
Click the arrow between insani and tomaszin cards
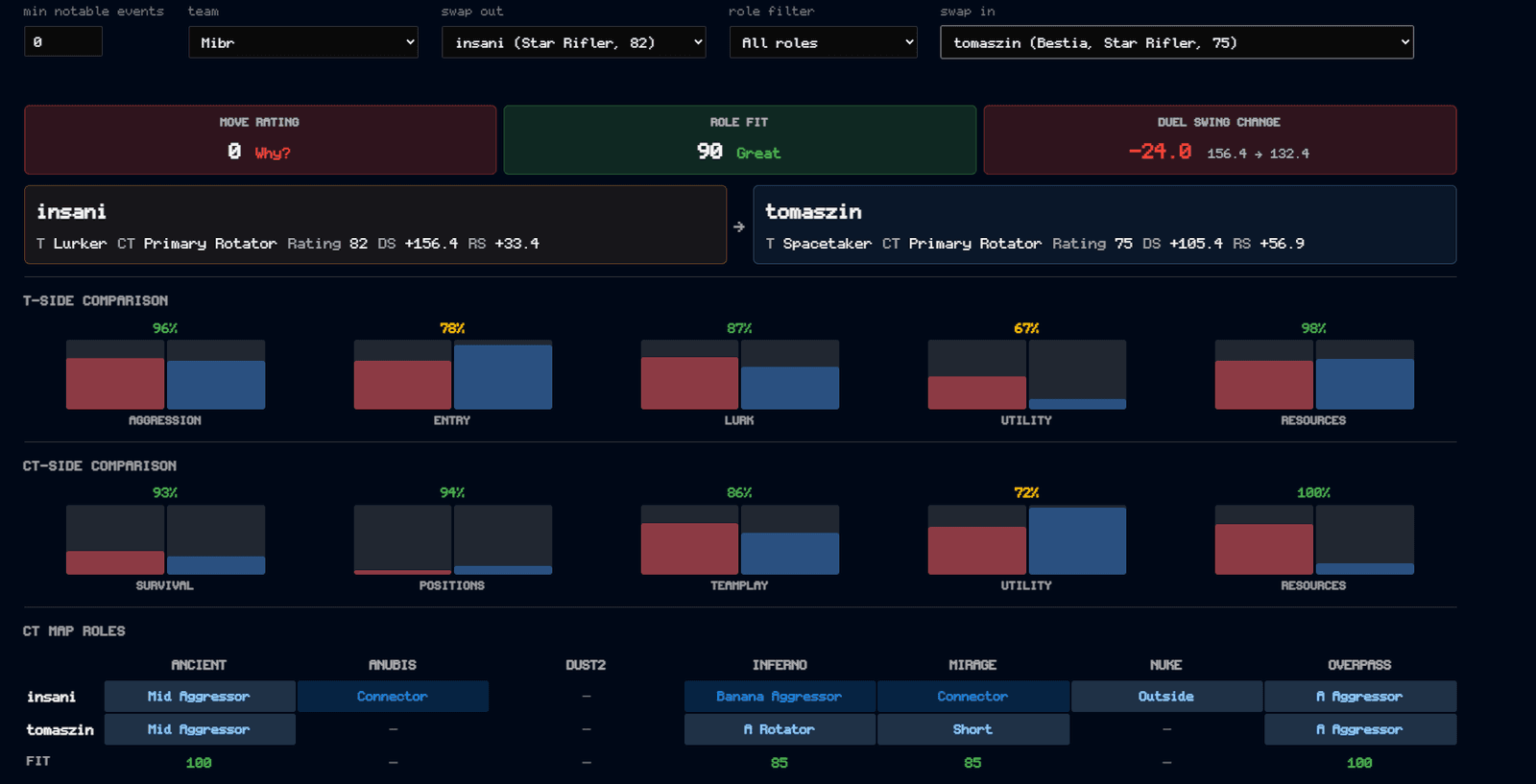tap(738, 227)
